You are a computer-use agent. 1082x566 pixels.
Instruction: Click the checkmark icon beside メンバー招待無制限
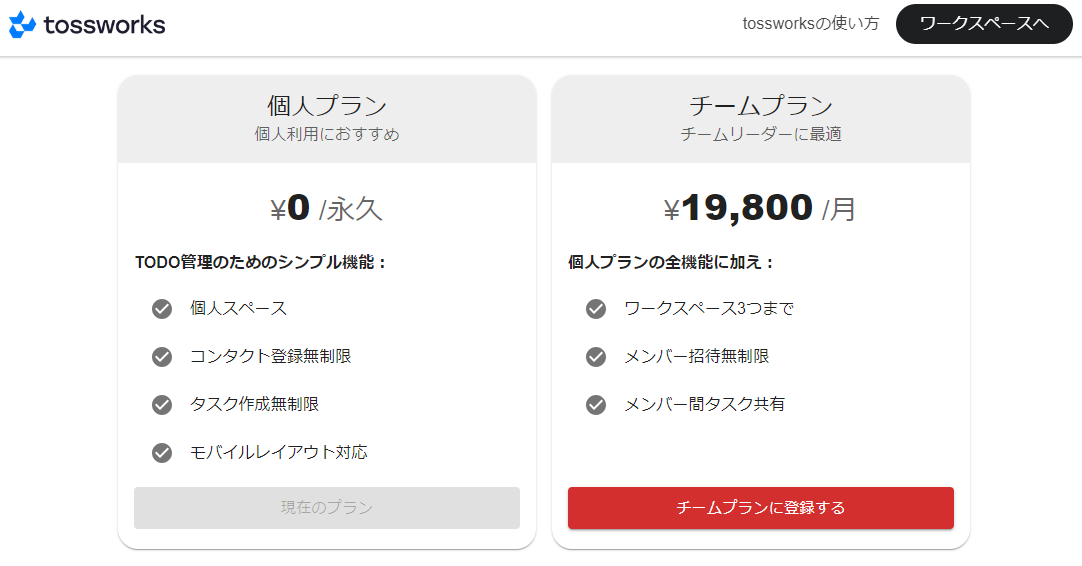click(596, 357)
